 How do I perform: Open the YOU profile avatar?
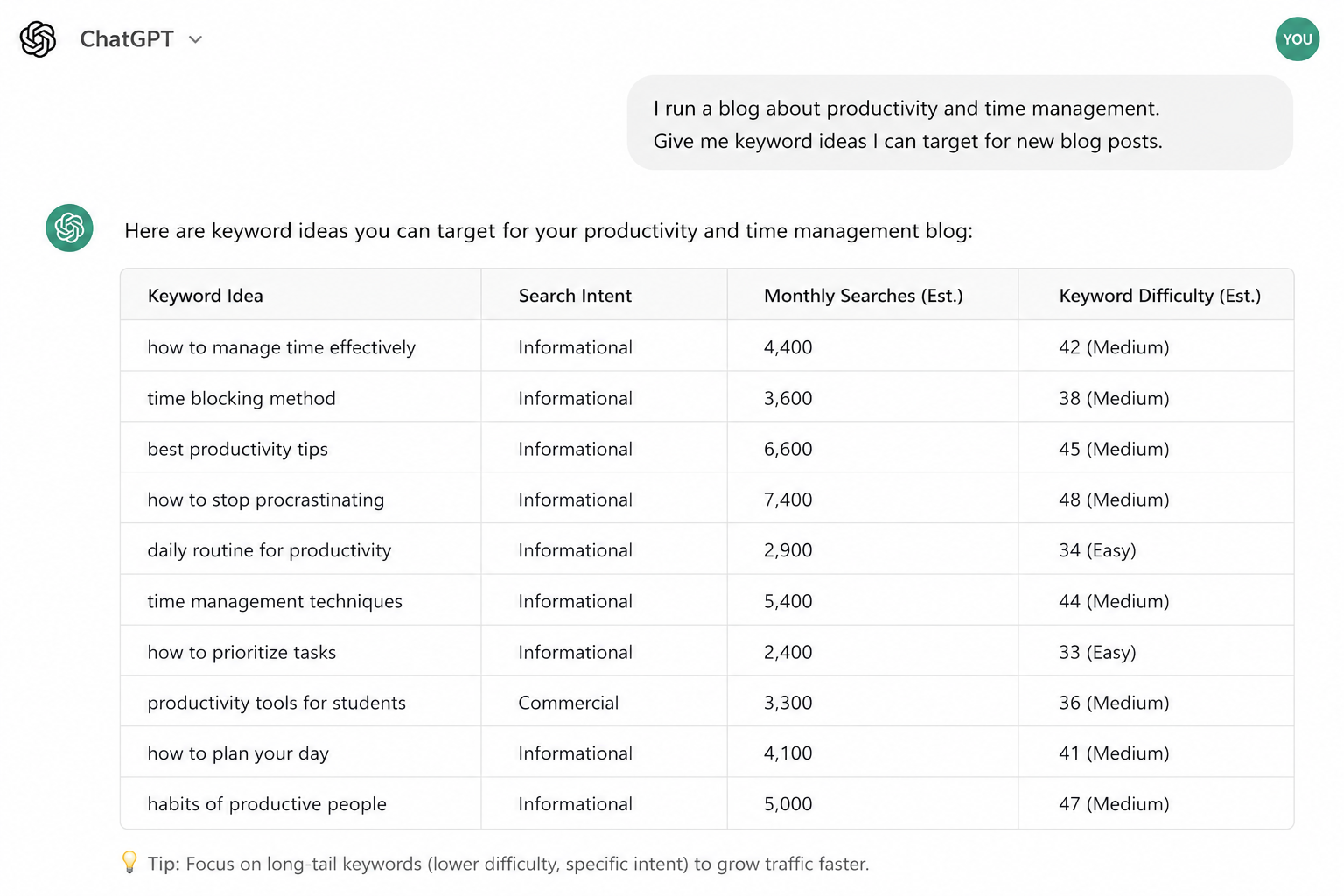(x=1297, y=39)
